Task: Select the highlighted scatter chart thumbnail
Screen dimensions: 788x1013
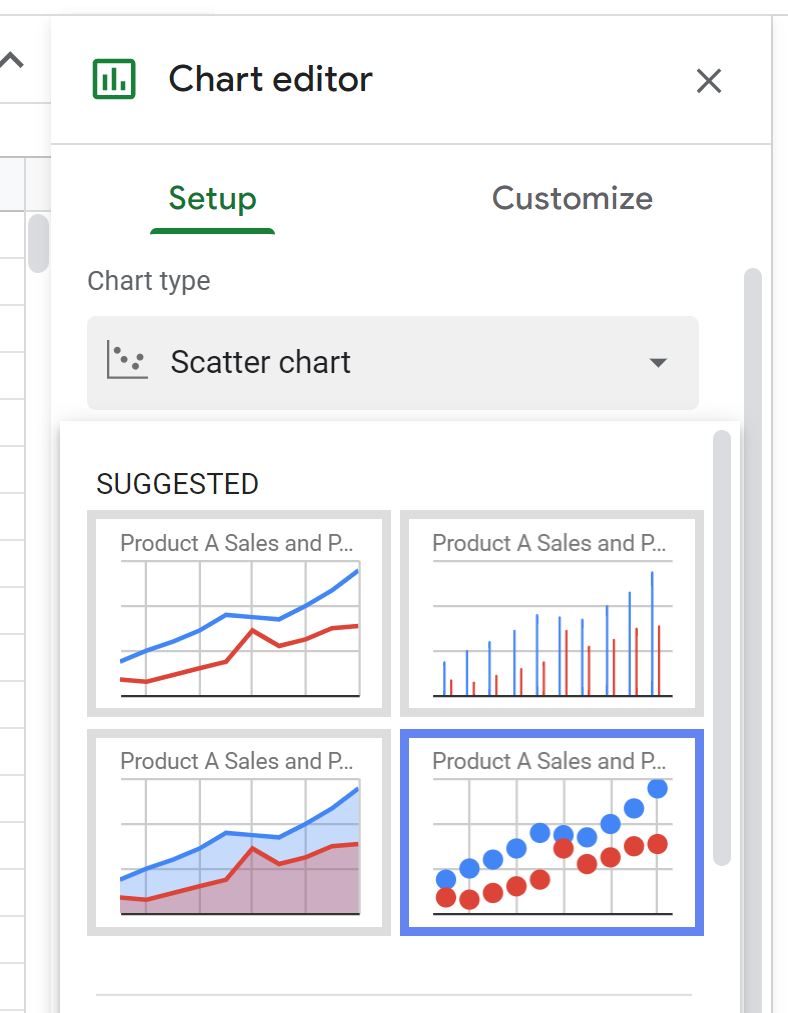Action: click(552, 832)
